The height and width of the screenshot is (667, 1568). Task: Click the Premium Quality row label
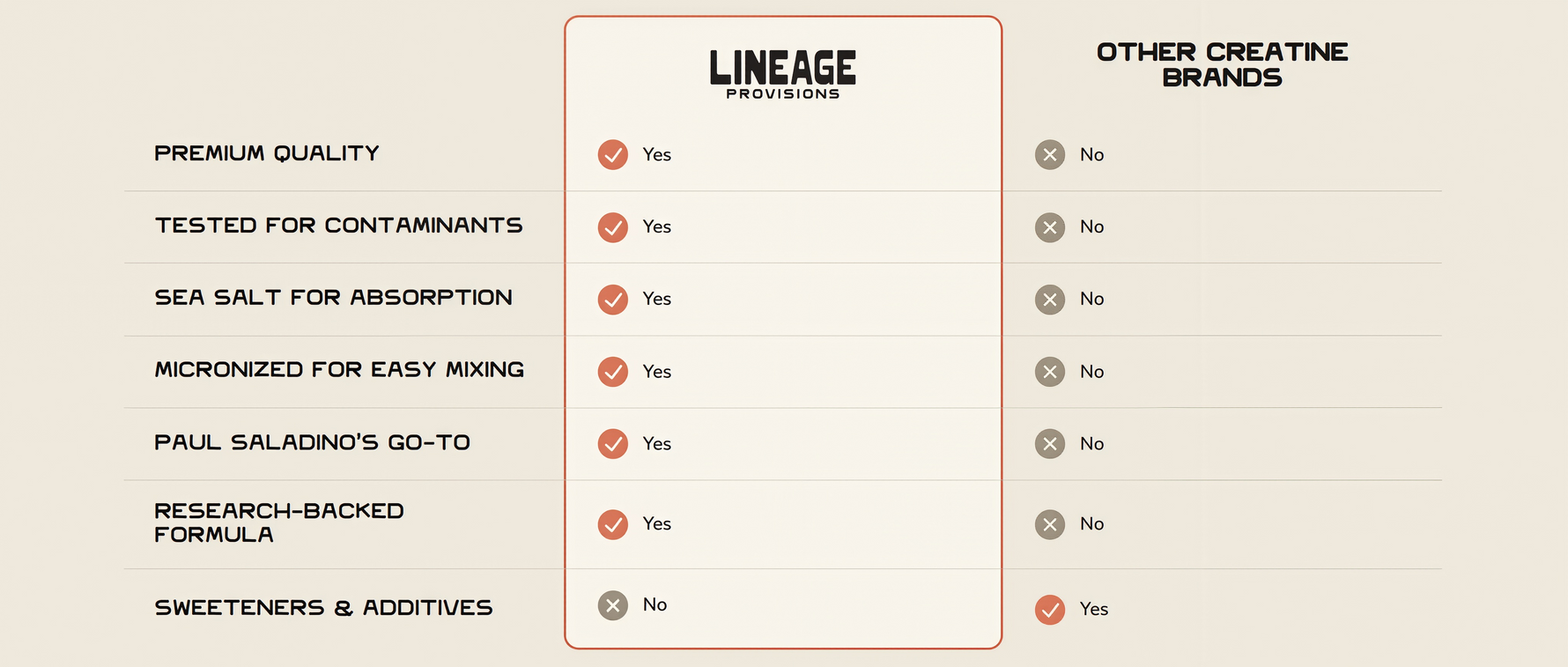[267, 153]
